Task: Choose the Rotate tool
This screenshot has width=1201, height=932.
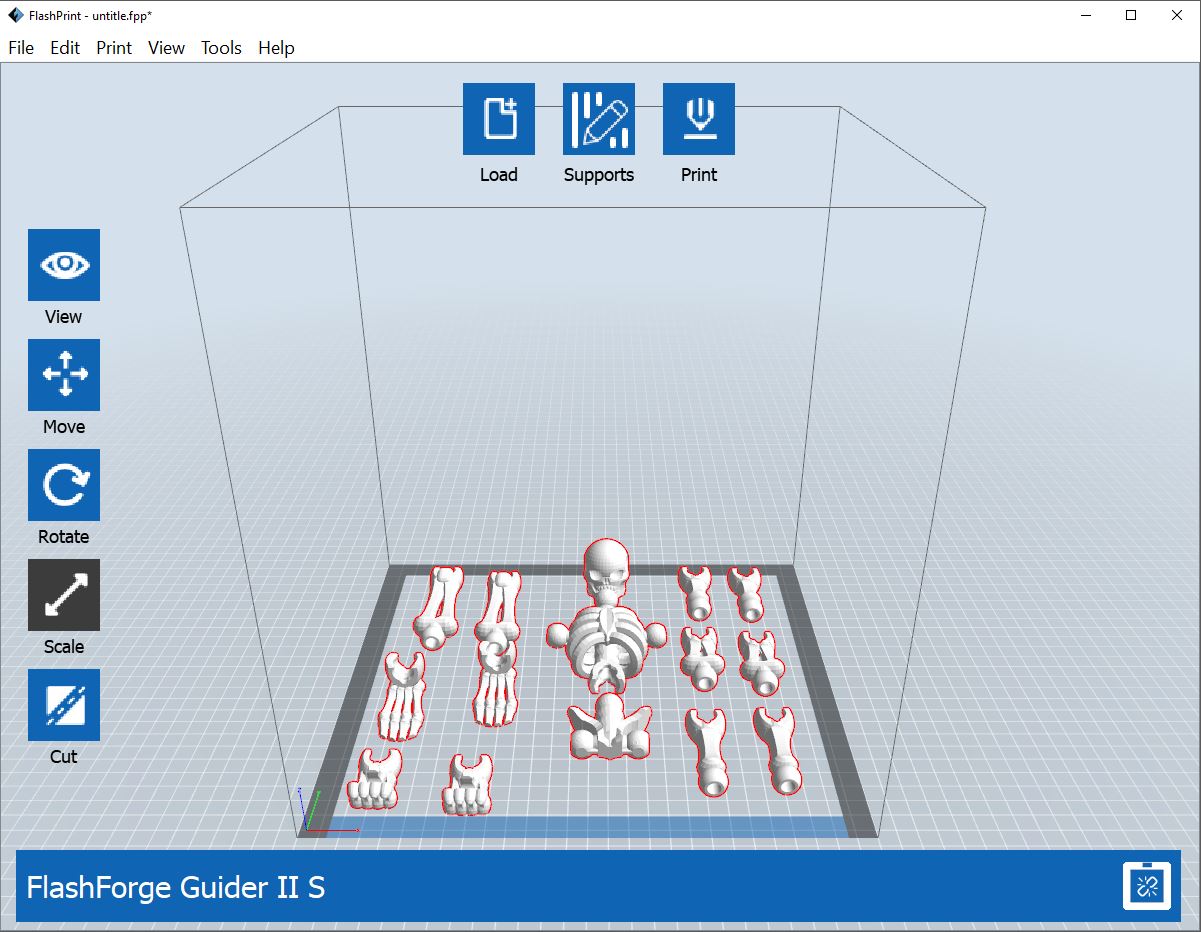Action: [x=64, y=485]
